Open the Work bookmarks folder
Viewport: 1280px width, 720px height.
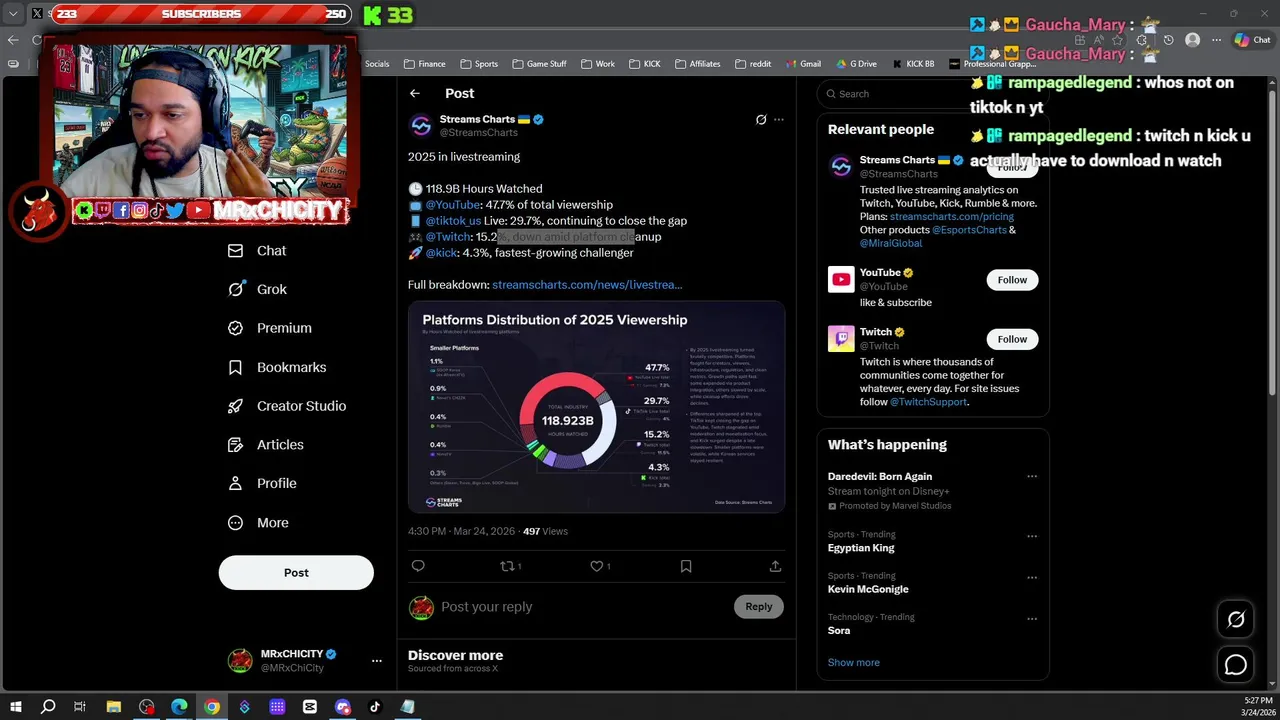tap(597, 64)
